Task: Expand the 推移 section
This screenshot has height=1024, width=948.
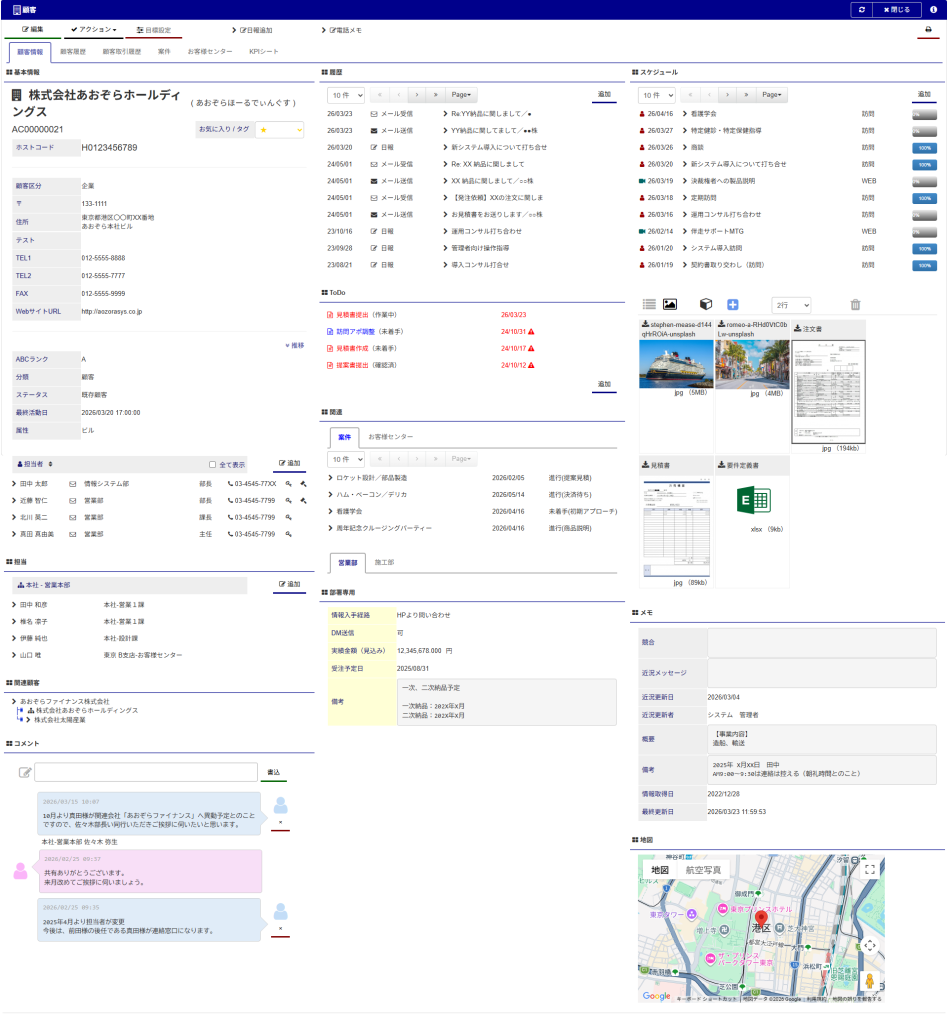Action: (294, 345)
